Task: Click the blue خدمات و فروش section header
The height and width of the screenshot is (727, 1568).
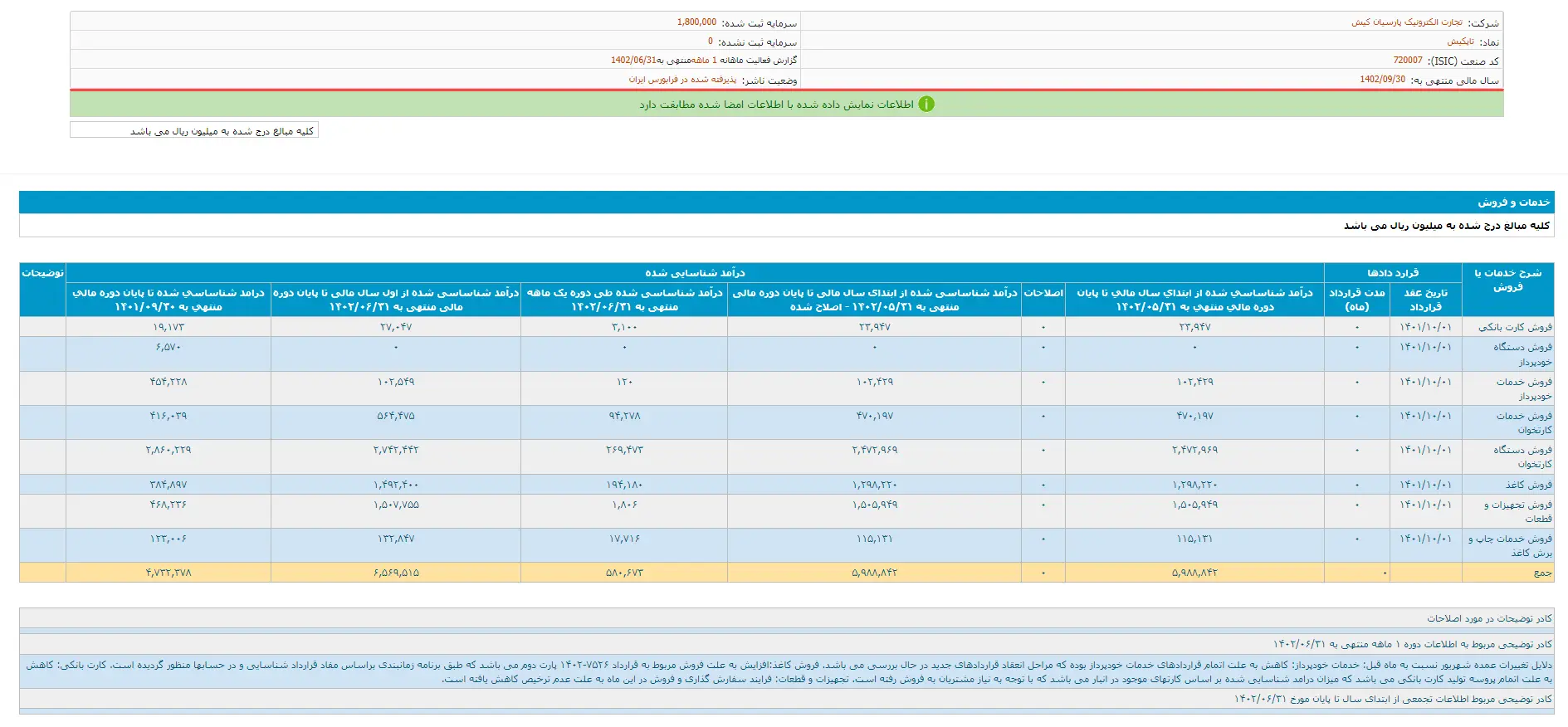Action: pyautogui.click(x=787, y=202)
